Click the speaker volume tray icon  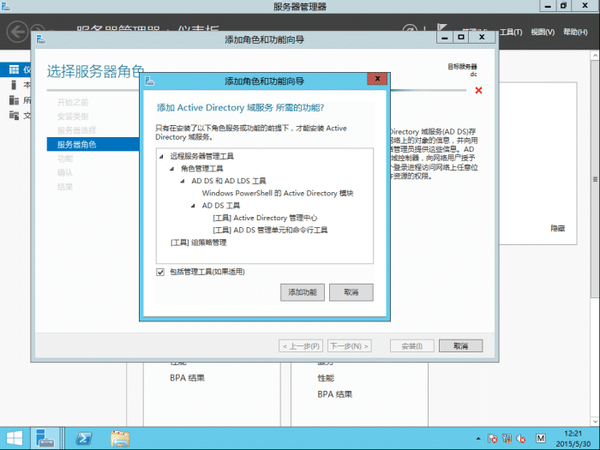[521, 439]
